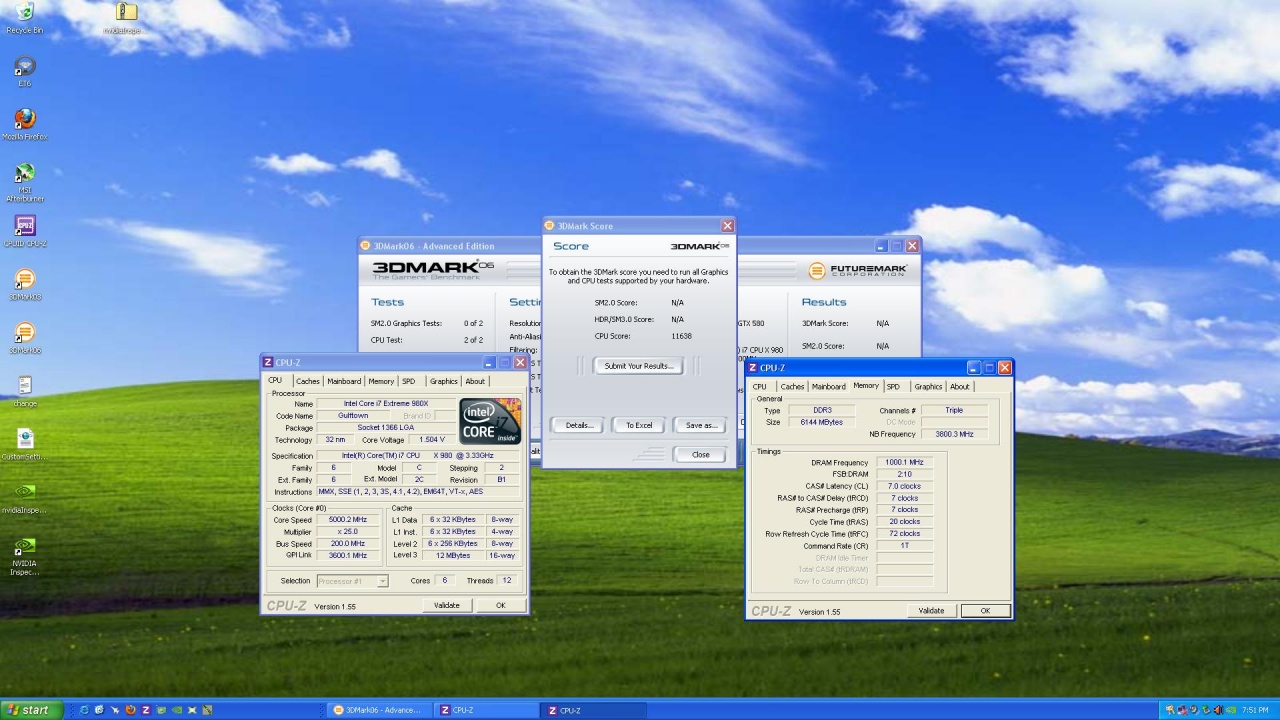Click the Details button in 3DMark Score

pos(579,425)
